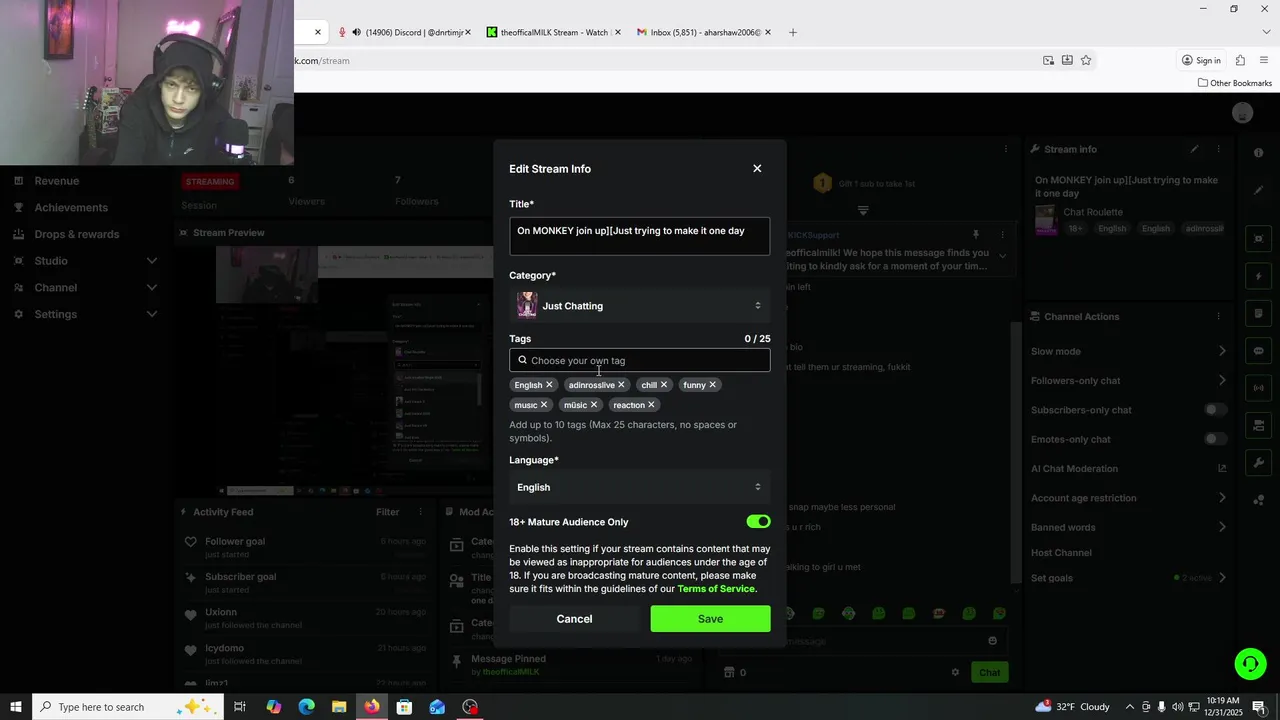Remove the English tag
Image resolution: width=1280 pixels, height=720 pixels.
pyautogui.click(x=549, y=385)
